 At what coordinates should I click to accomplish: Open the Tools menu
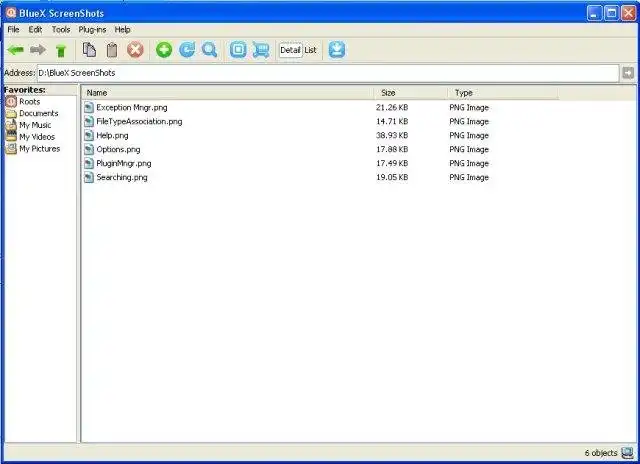click(x=61, y=30)
